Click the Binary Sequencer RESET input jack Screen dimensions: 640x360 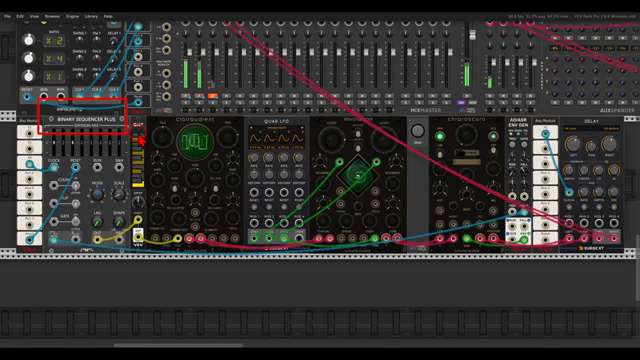76,167
